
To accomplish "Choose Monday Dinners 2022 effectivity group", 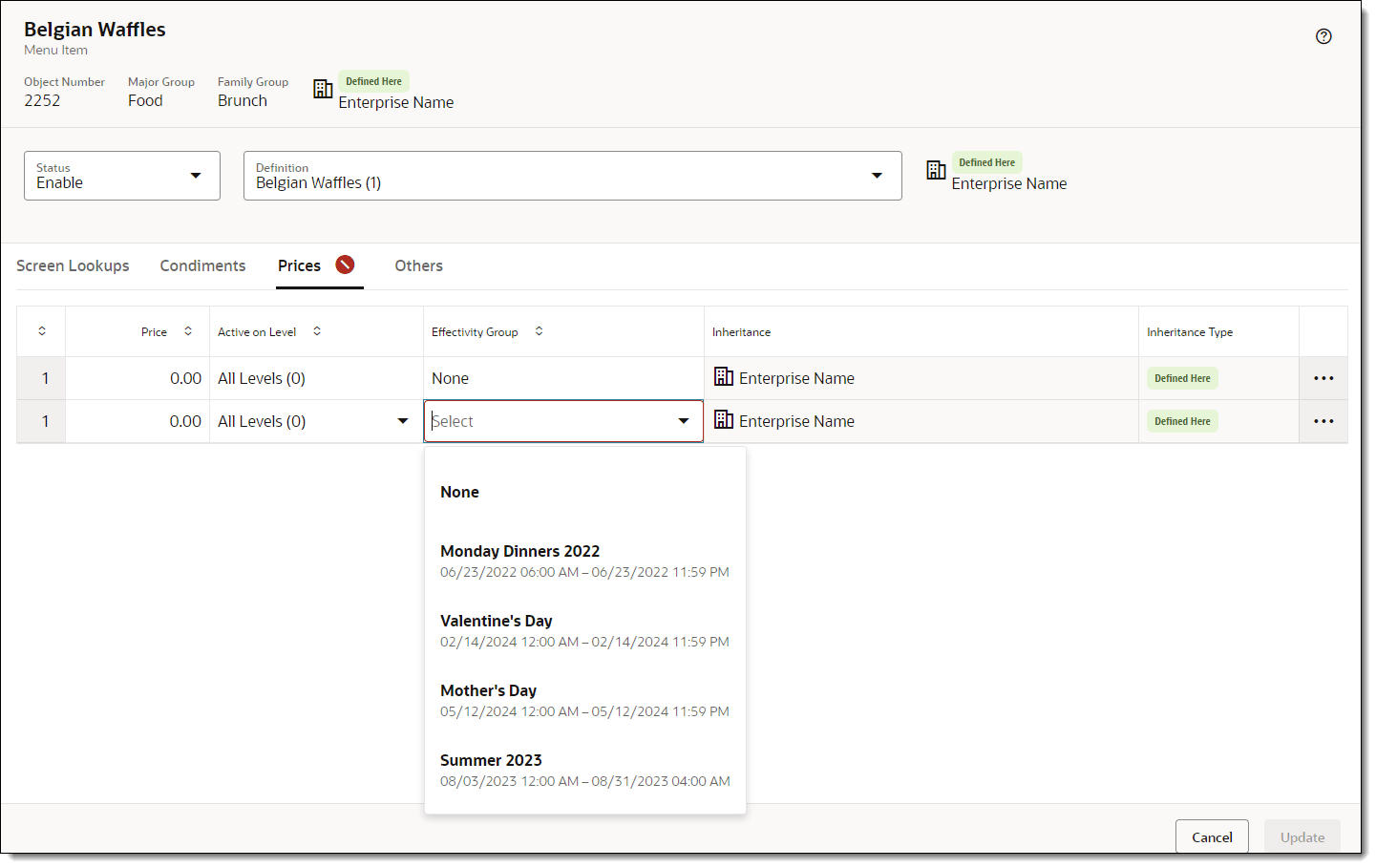I will [585, 561].
